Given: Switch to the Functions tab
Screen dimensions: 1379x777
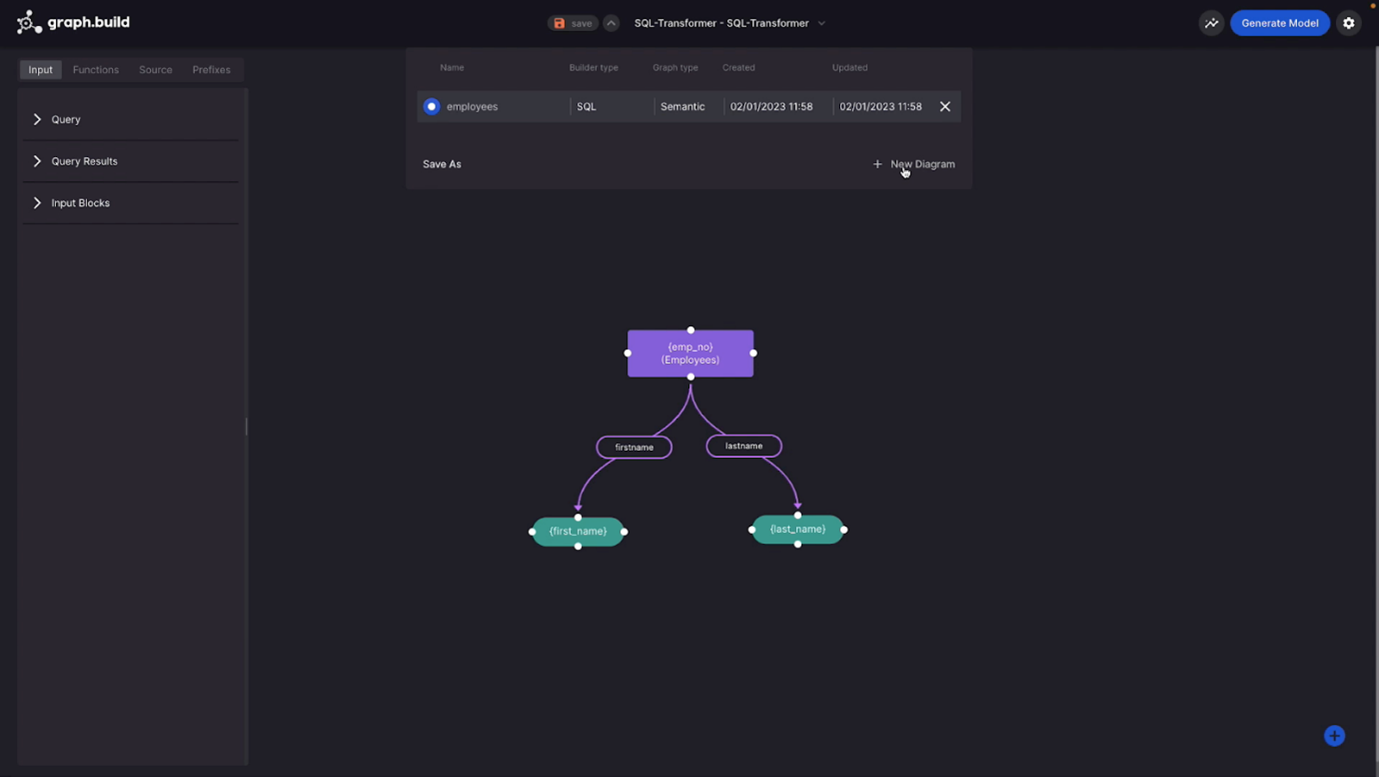Looking at the screenshot, I should (x=95, y=70).
